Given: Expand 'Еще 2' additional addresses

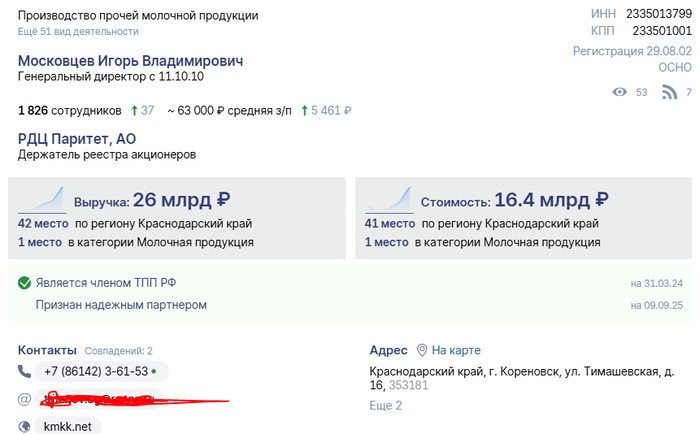Looking at the screenshot, I should (385, 405).
